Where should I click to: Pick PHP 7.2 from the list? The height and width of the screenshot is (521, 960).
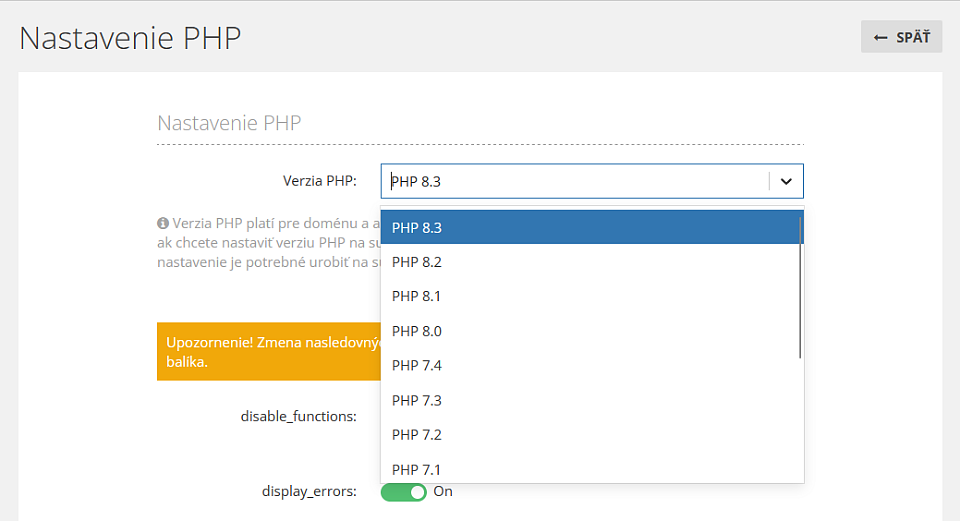(x=591, y=435)
